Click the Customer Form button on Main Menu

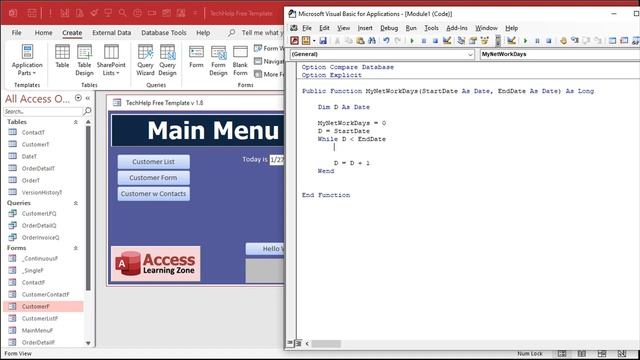[153, 178]
